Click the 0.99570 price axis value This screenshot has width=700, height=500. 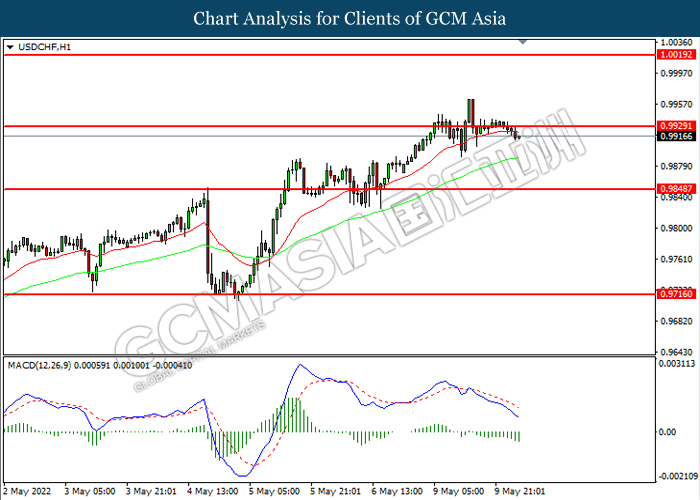(x=677, y=104)
